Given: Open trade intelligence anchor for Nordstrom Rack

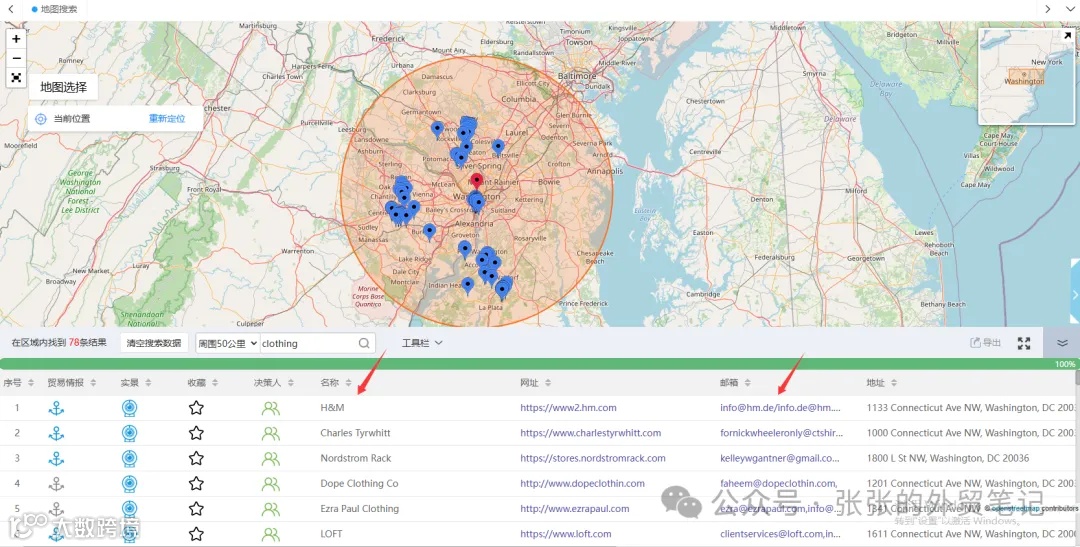Looking at the screenshot, I should 56,458.
